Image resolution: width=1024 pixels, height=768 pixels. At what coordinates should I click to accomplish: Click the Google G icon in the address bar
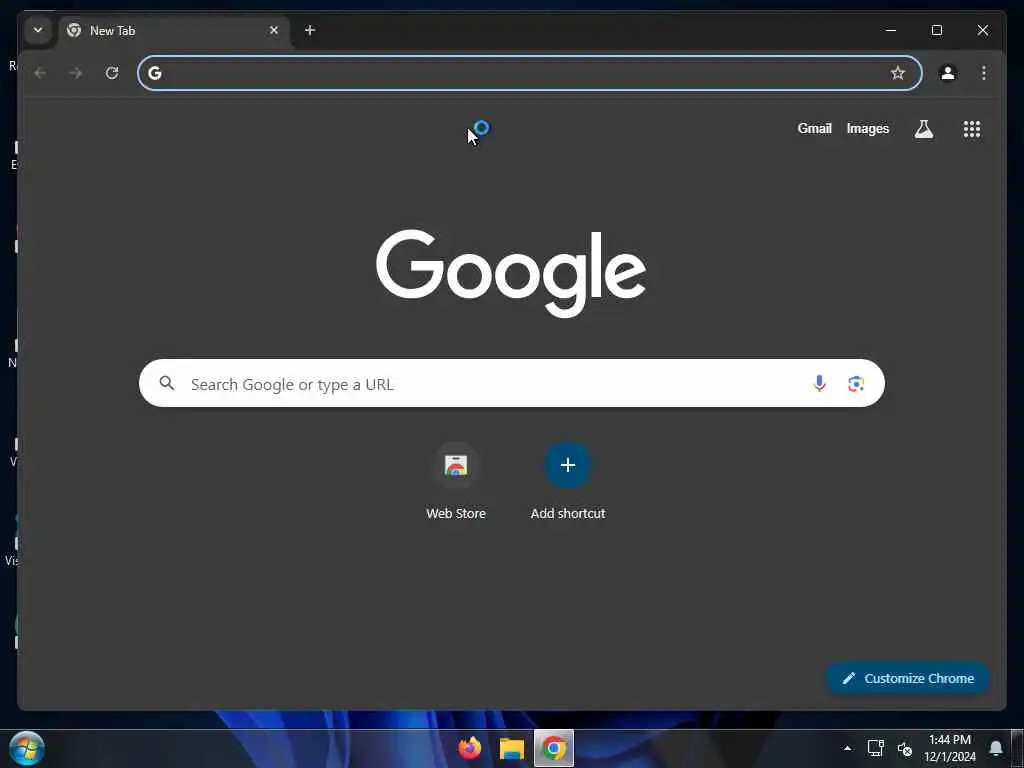pyautogui.click(x=155, y=73)
